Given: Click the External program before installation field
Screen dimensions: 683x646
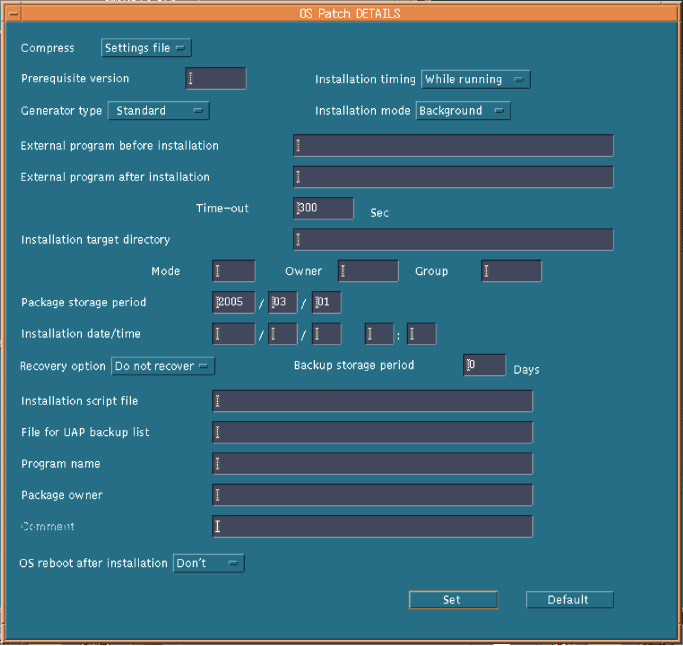Looking at the screenshot, I should pyautogui.click(x=453, y=146).
